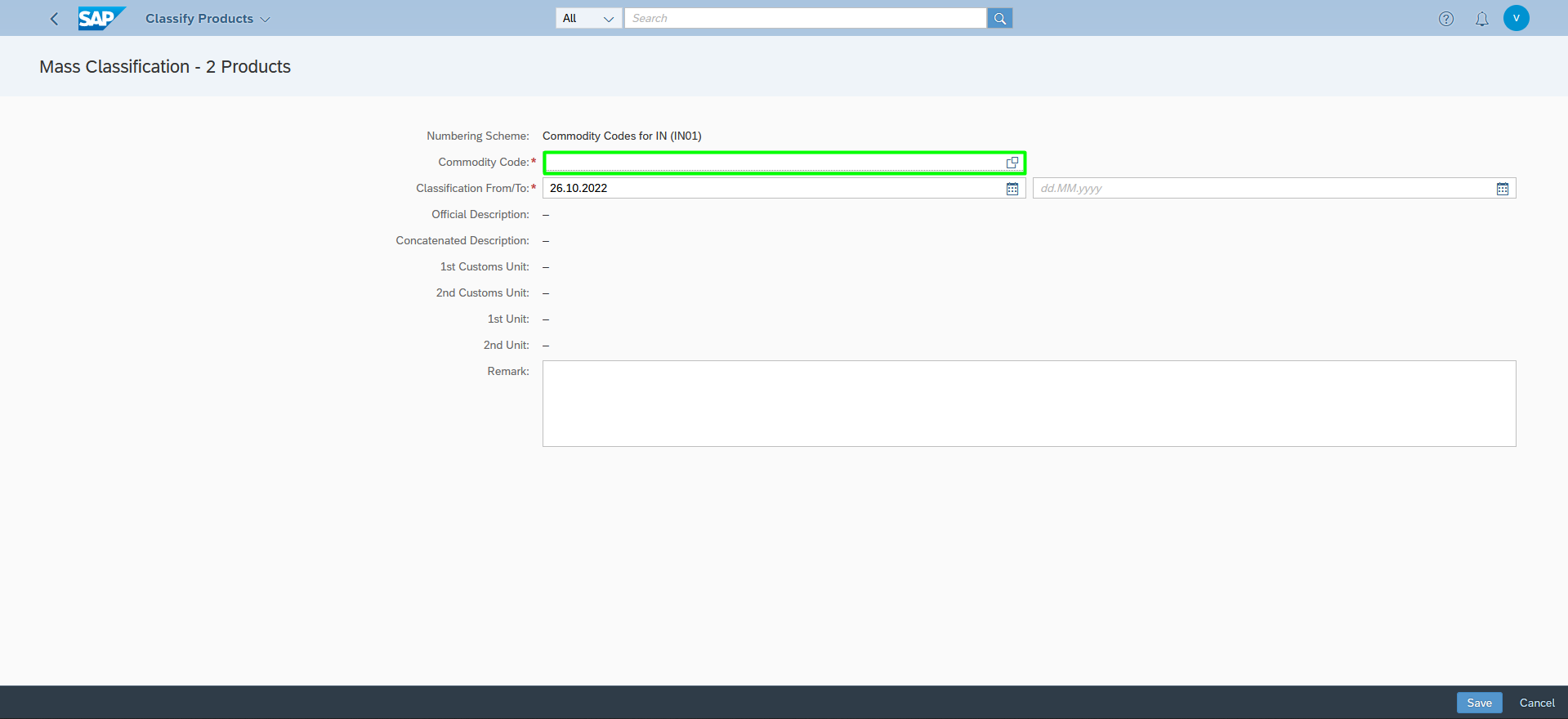Select the 'Commodity Codes for IN (IN01)' text
The image size is (1568, 719).
click(x=622, y=136)
